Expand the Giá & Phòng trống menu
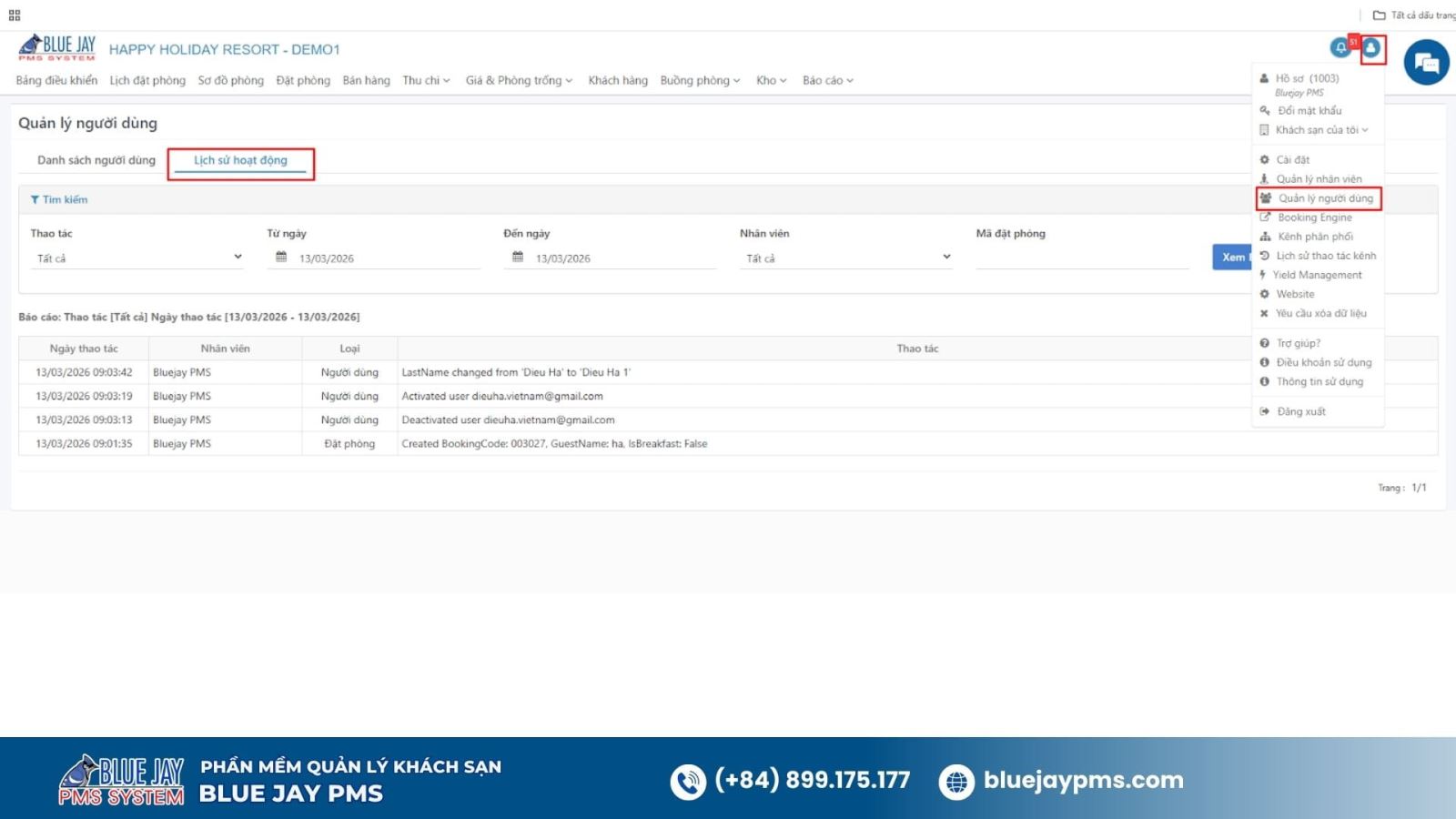Viewport: 1456px width, 819px height. 519,80
